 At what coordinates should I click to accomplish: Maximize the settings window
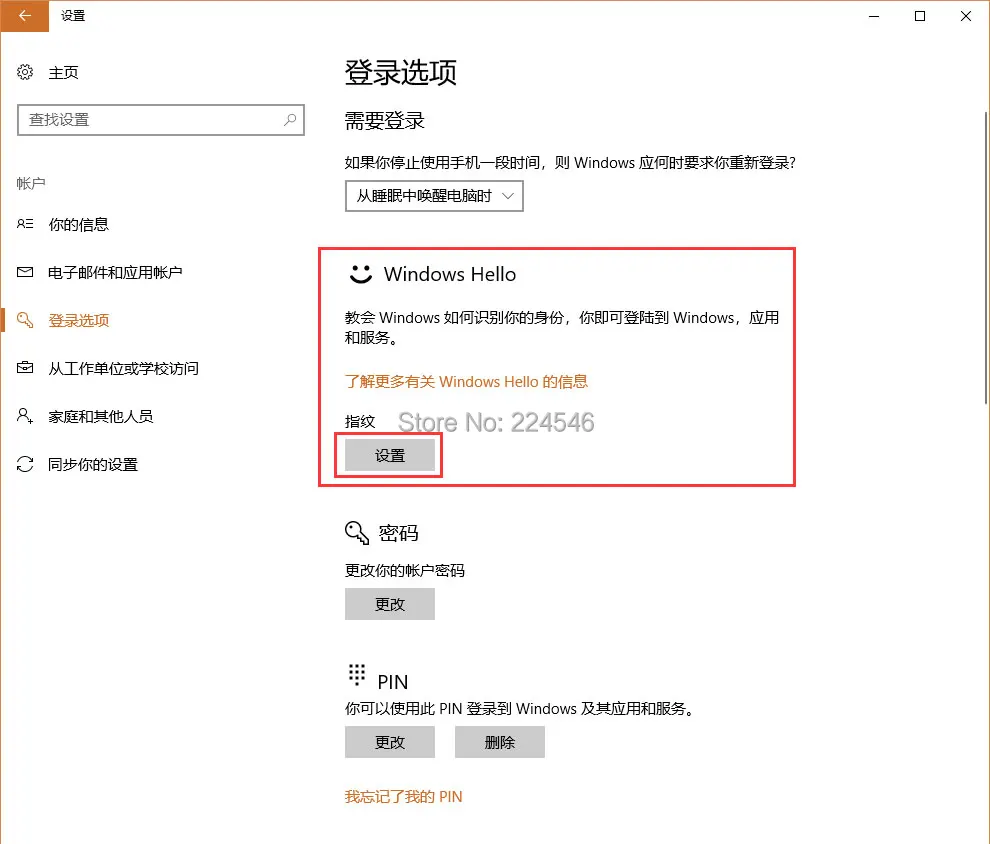click(920, 16)
